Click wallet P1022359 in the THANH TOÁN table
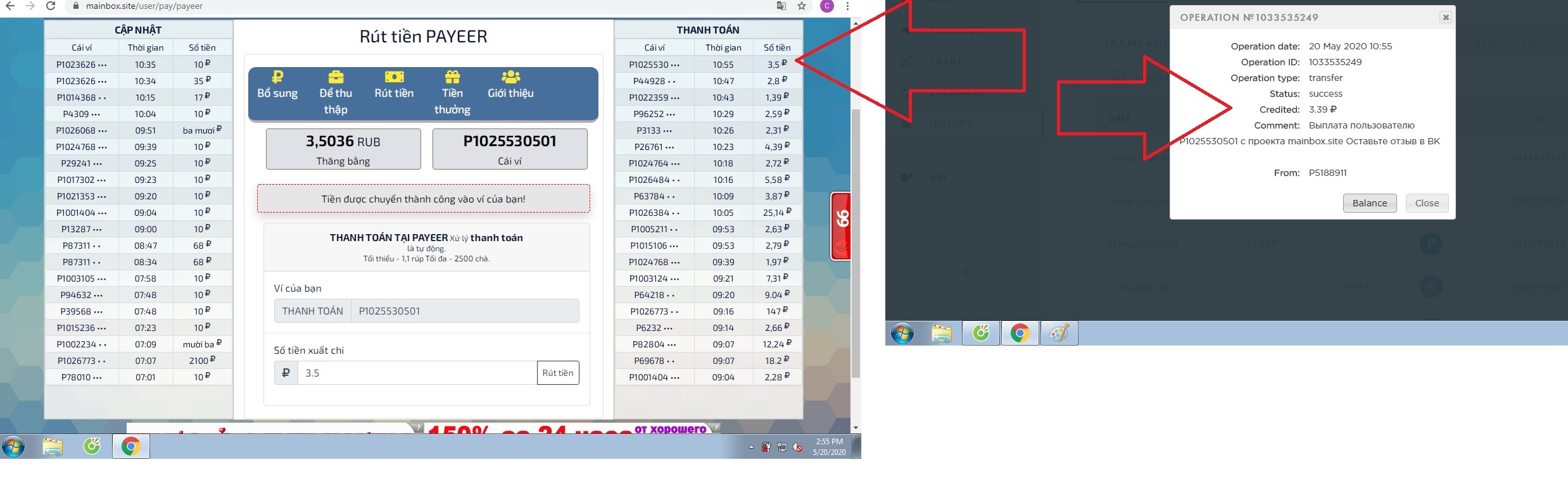1568x486 pixels. 654,97
